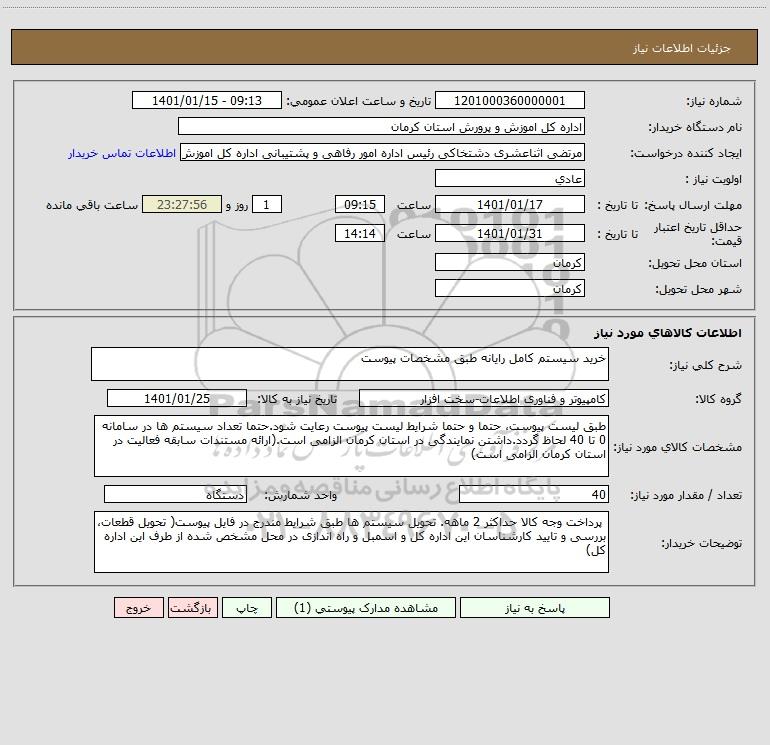The width and height of the screenshot is (770, 745).
Task: Click the label 'مشخصات کالای مورد نیاز:'
Action: [678, 447]
